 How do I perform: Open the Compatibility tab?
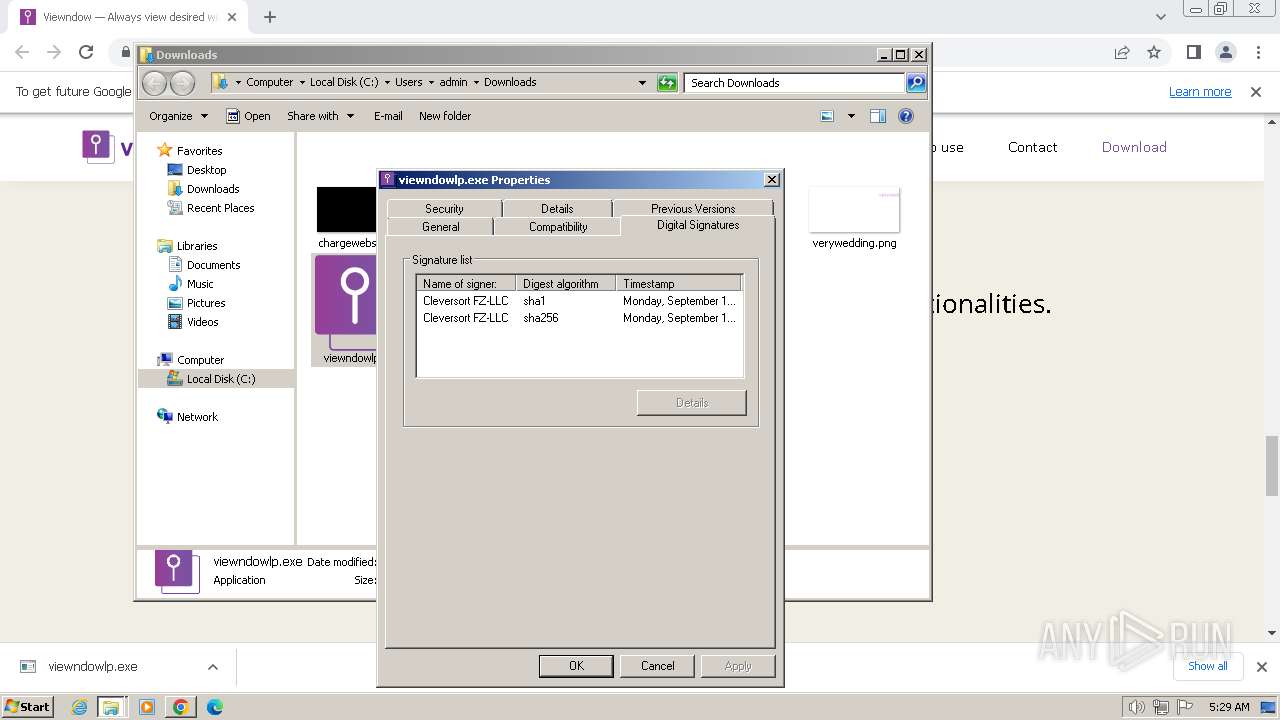click(558, 227)
